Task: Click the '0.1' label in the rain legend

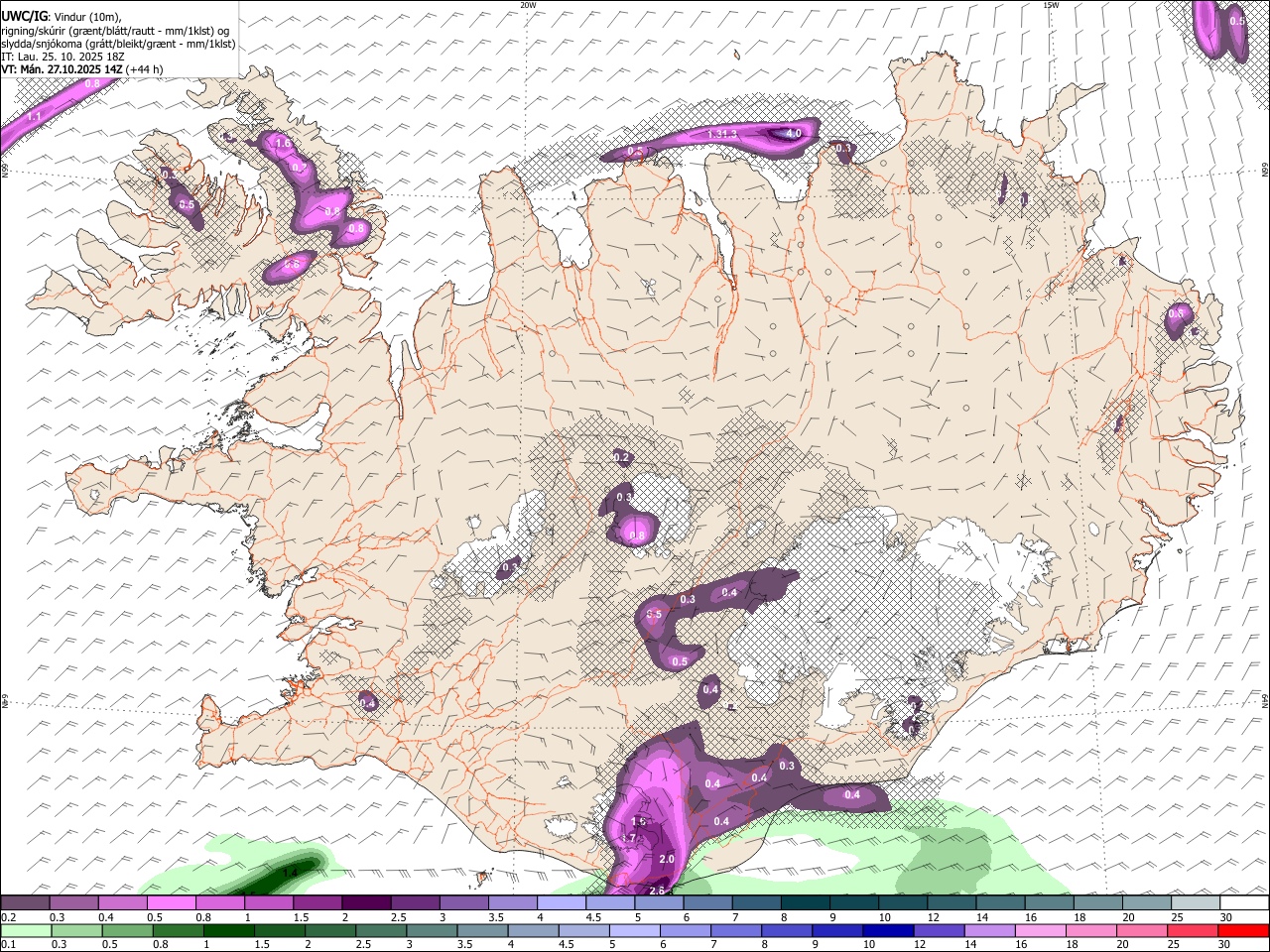Action: click(7, 944)
